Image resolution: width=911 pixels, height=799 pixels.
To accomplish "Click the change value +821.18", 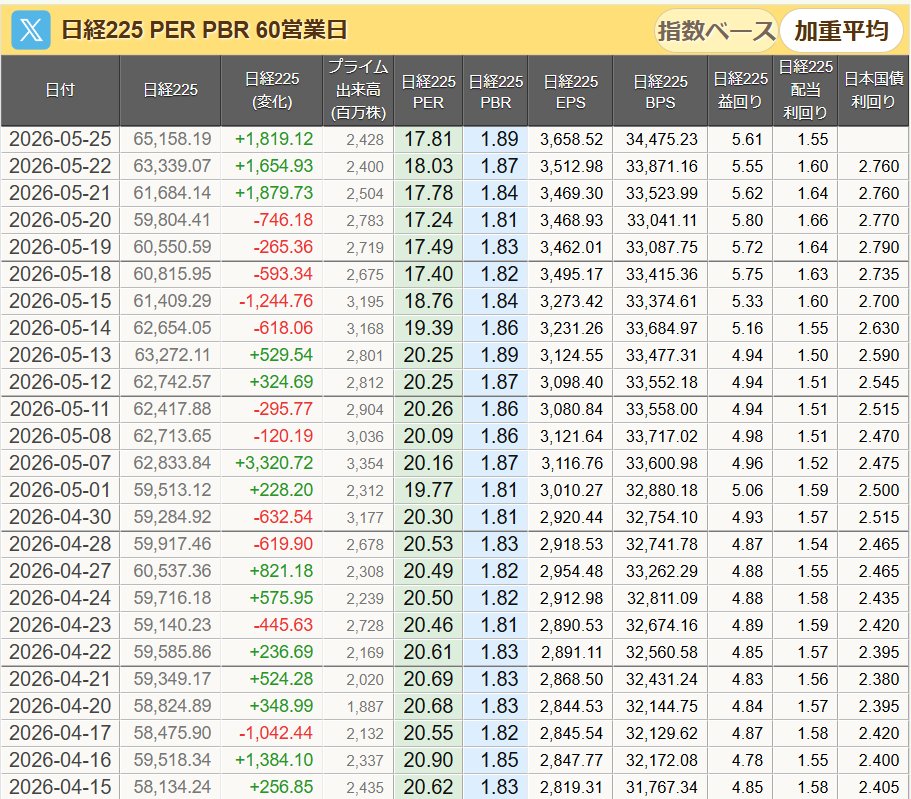I will coord(281,571).
